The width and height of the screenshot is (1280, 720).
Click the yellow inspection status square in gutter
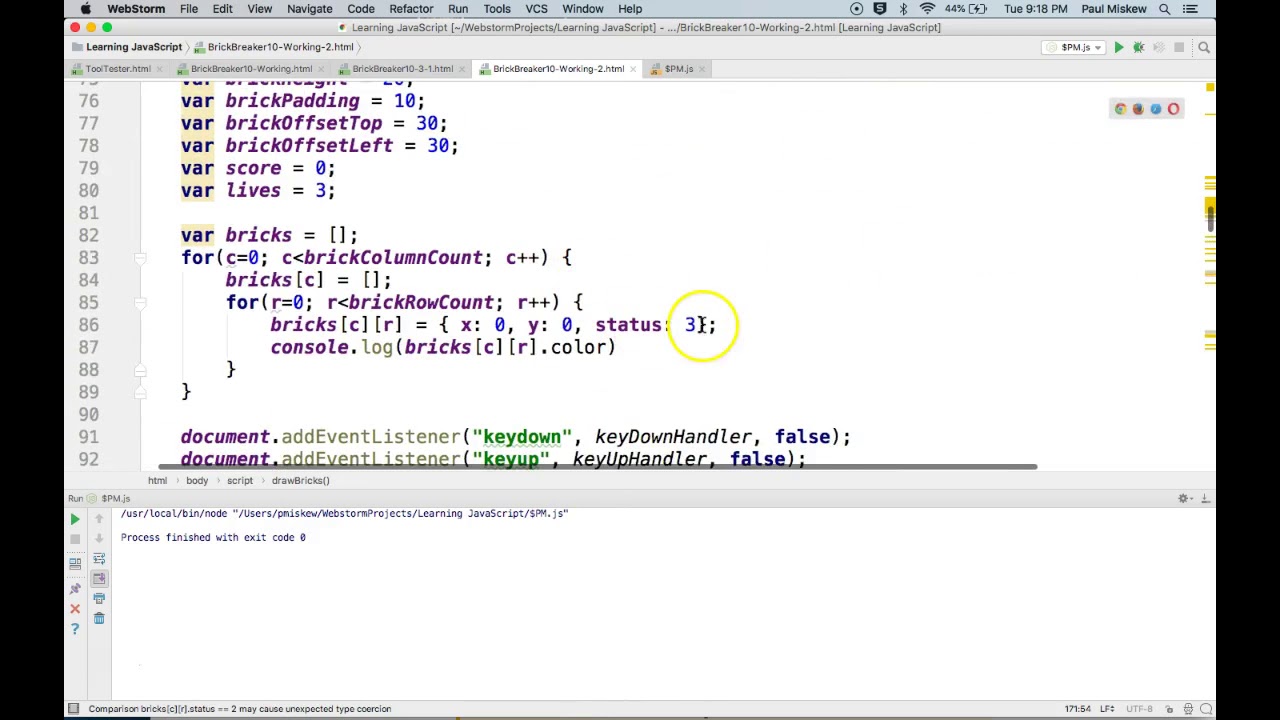pyautogui.click(x=1210, y=89)
